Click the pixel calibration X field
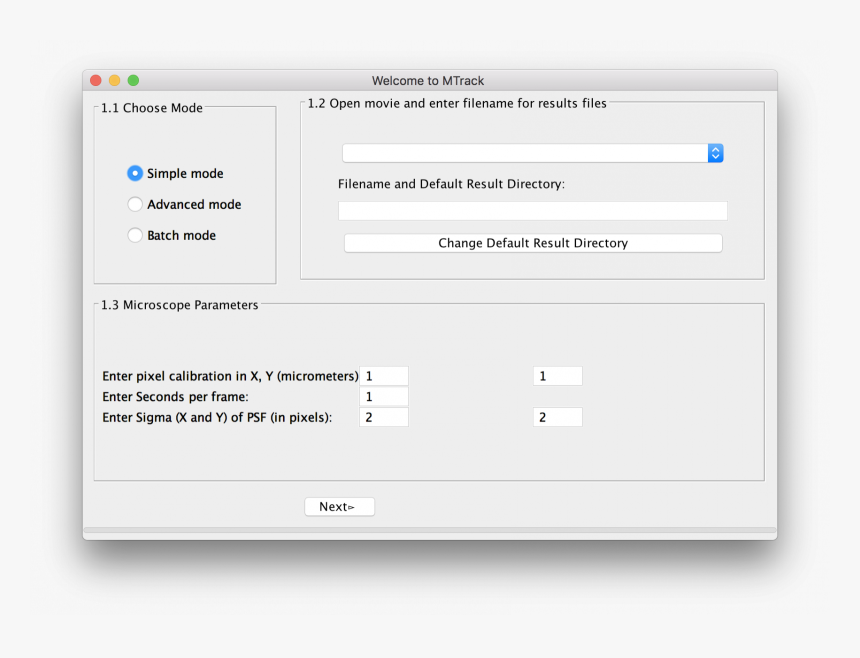This screenshot has width=860, height=658. pyautogui.click(x=384, y=375)
